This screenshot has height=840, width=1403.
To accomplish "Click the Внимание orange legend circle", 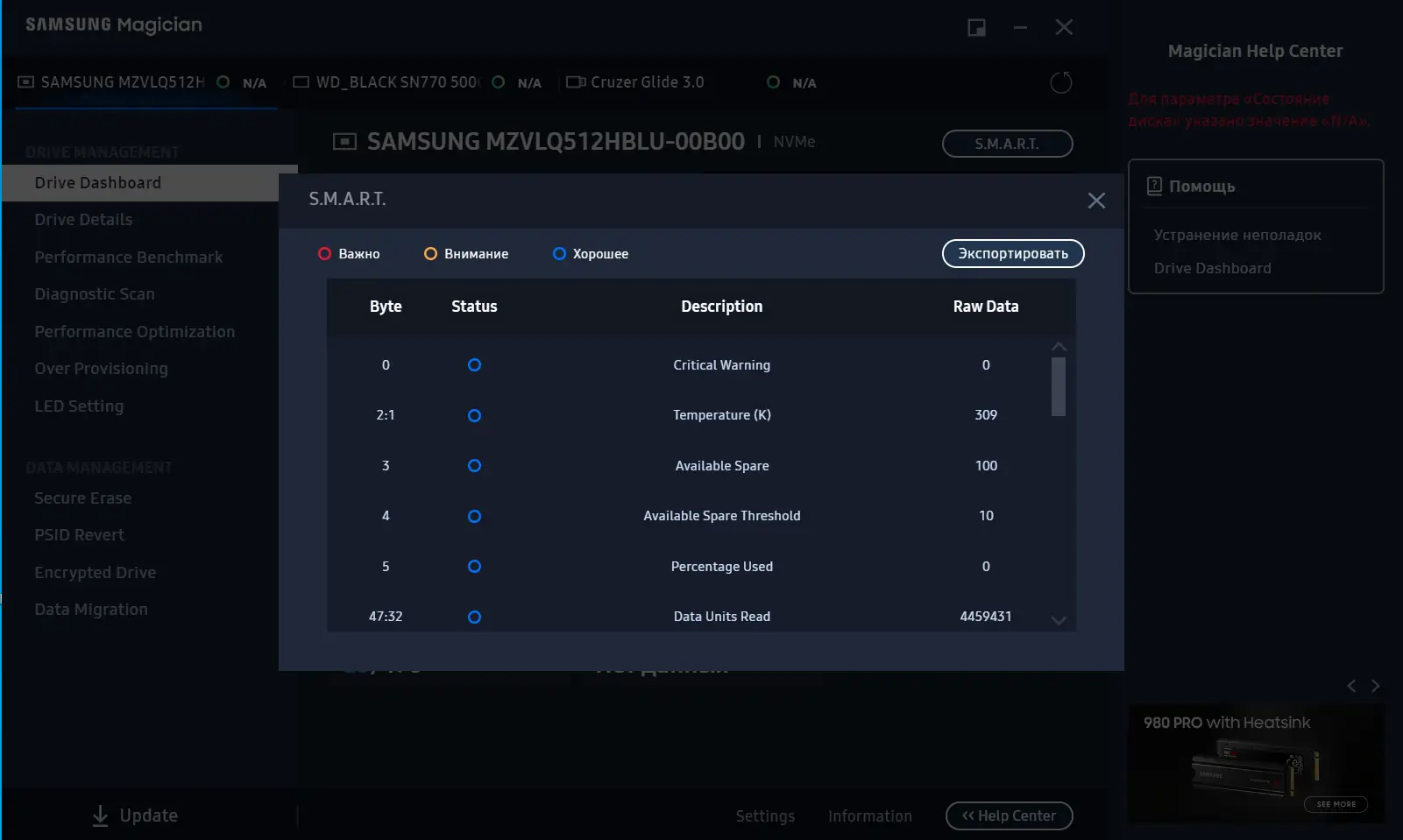I will tap(430, 254).
